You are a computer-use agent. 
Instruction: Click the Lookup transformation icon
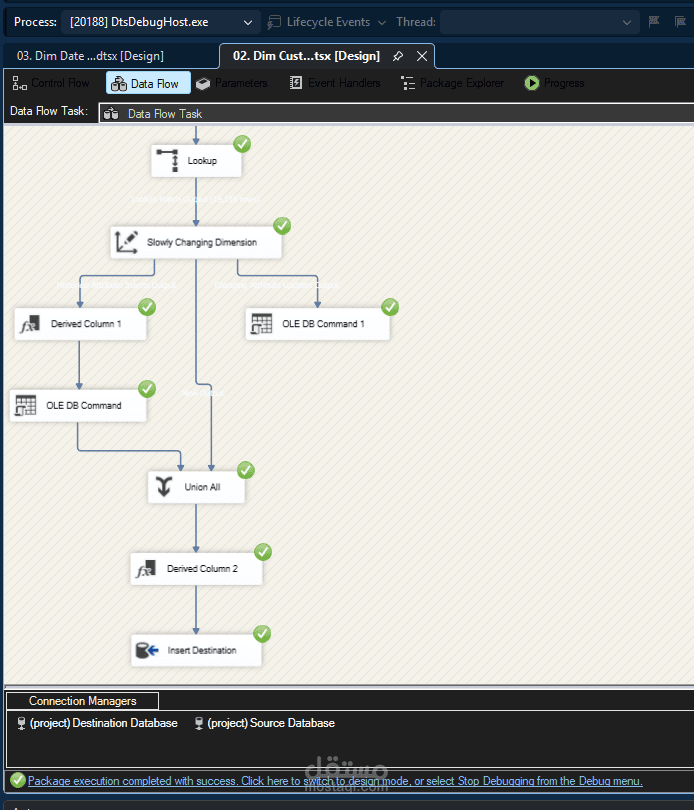pos(168,160)
